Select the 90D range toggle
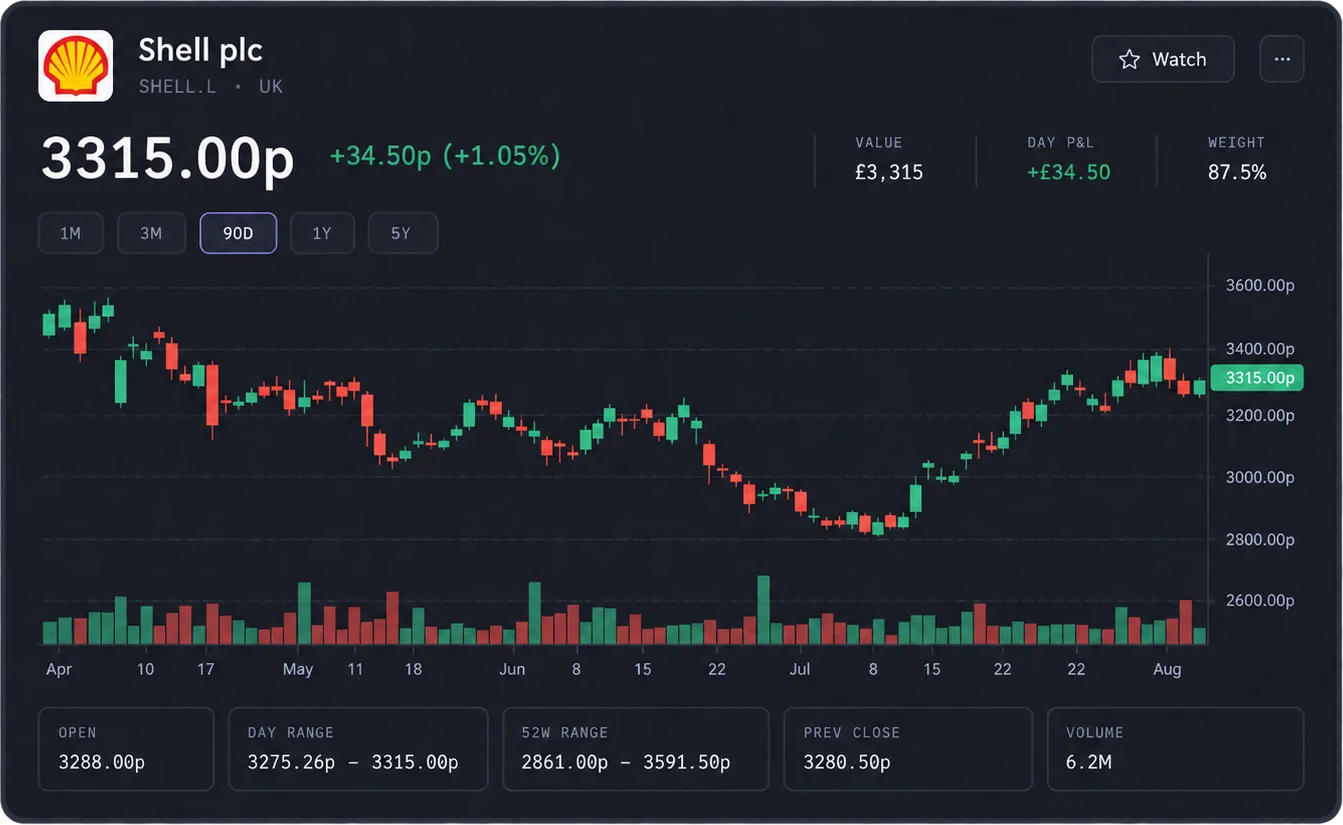This screenshot has width=1343, height=825. point(238,234)
